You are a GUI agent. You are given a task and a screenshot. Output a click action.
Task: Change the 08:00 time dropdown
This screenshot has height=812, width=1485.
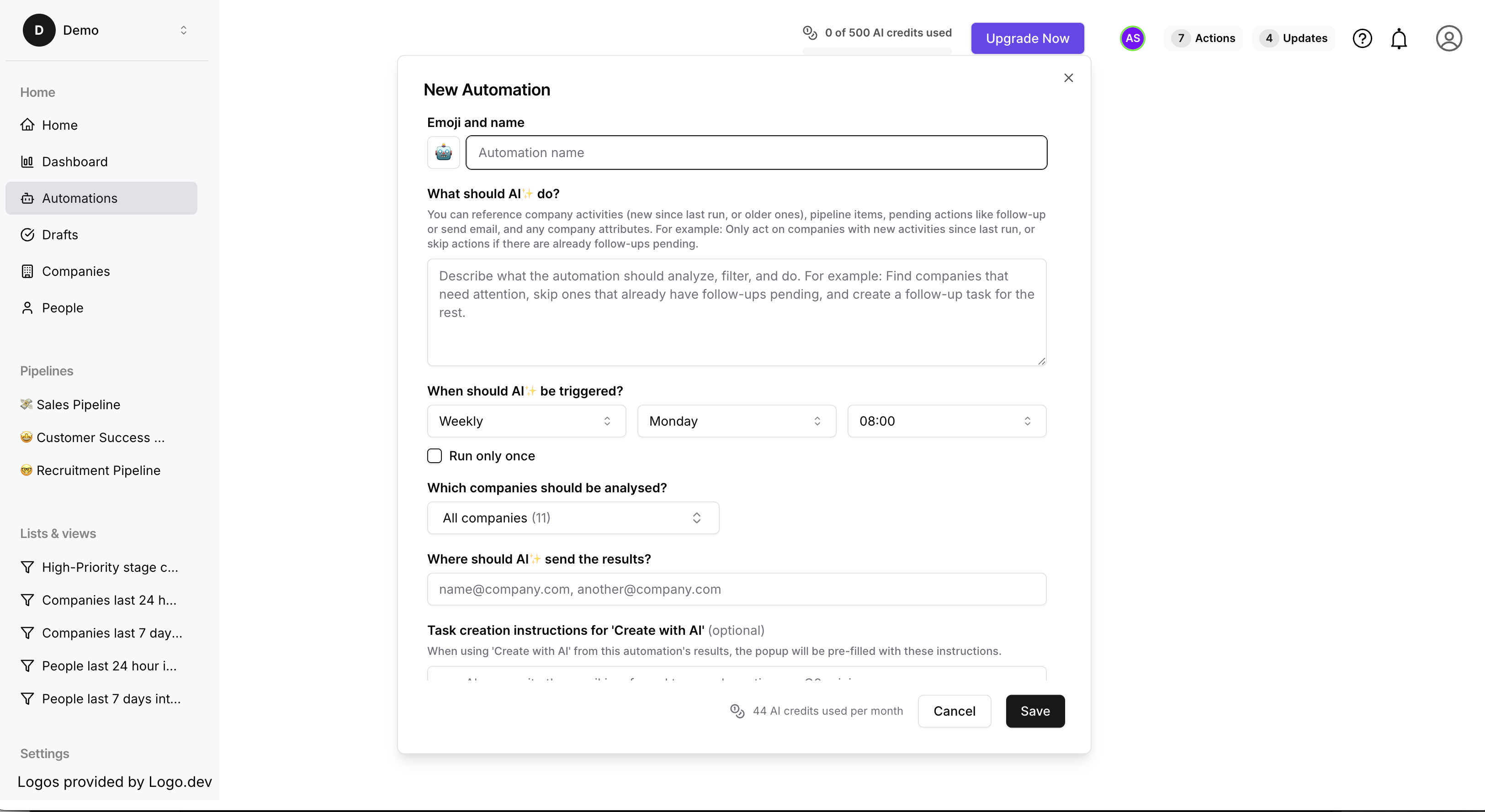[947, 421]
